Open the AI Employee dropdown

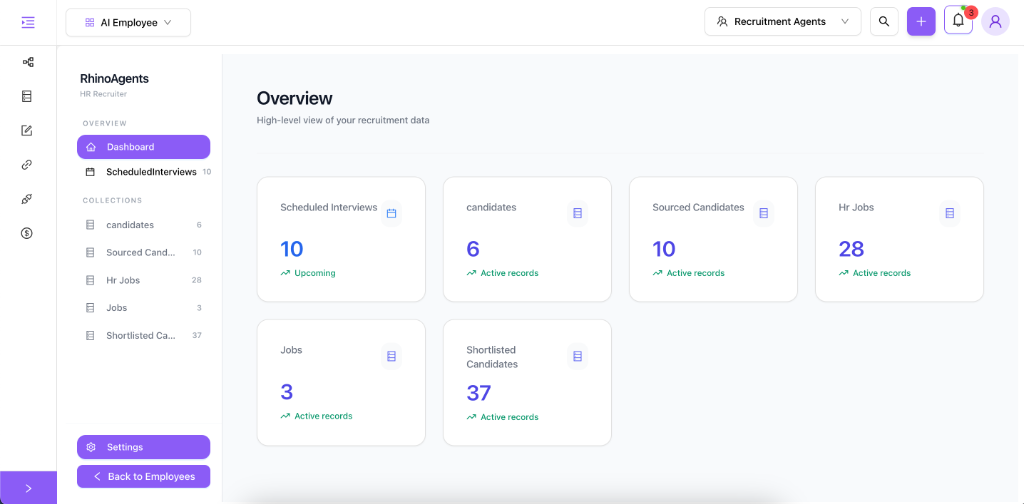(x=128, y=22)
